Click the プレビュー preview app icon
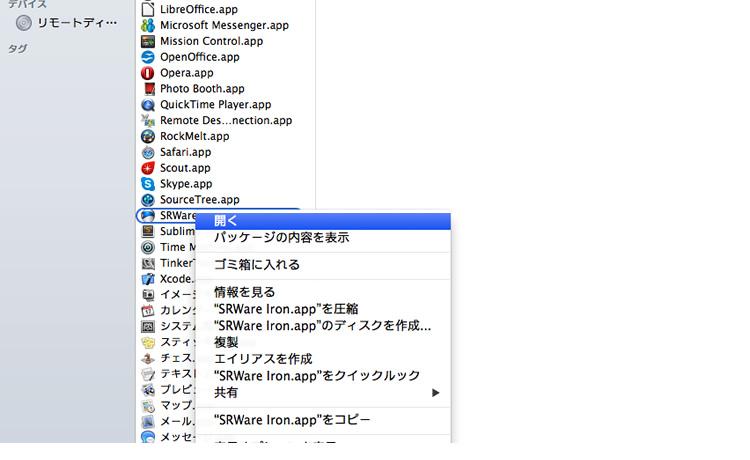 pyautogui.click(x=148, y=390)
